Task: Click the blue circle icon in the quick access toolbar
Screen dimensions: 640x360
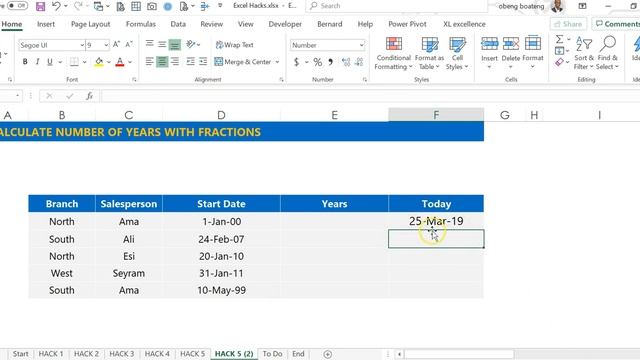Action: coord(168,6)
